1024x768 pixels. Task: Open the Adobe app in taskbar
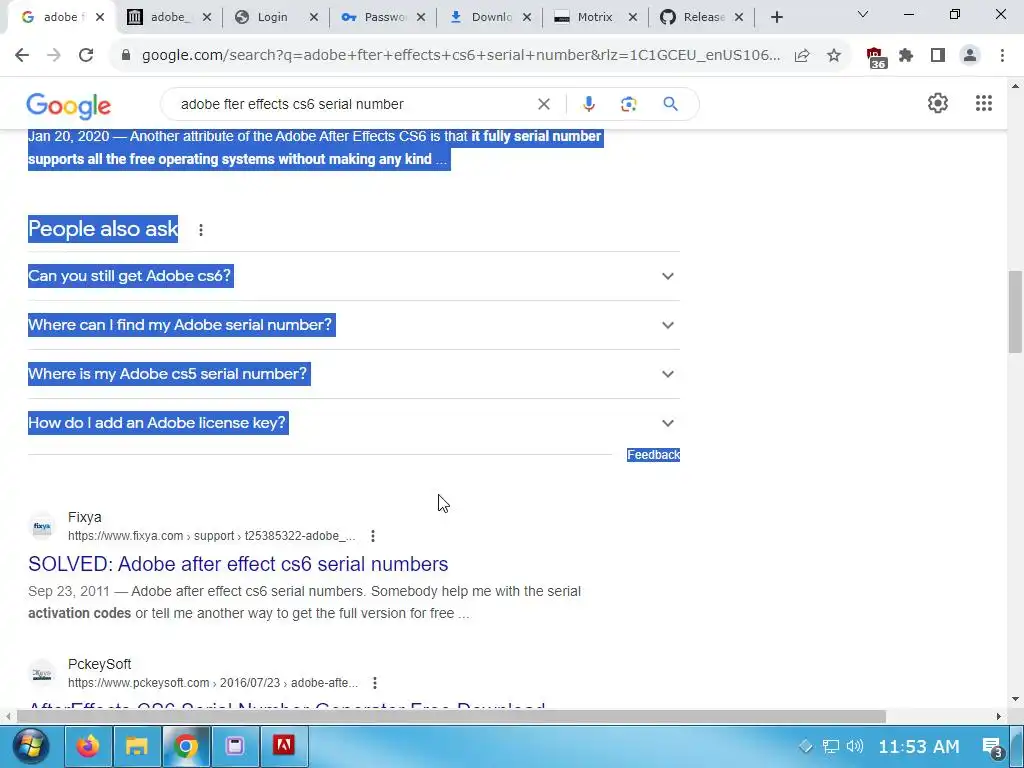(283, 746)
